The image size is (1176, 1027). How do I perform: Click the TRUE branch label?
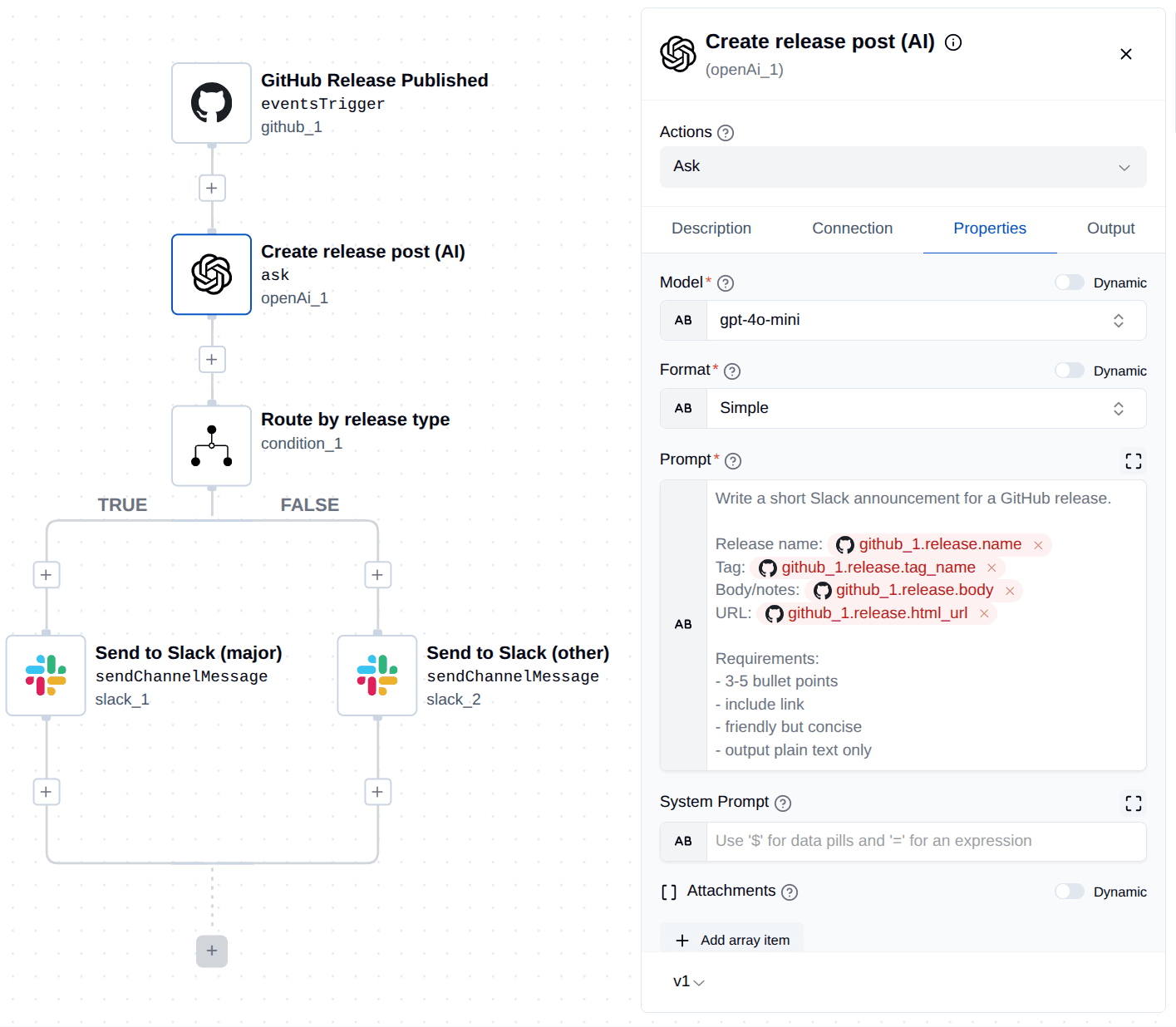122,505
